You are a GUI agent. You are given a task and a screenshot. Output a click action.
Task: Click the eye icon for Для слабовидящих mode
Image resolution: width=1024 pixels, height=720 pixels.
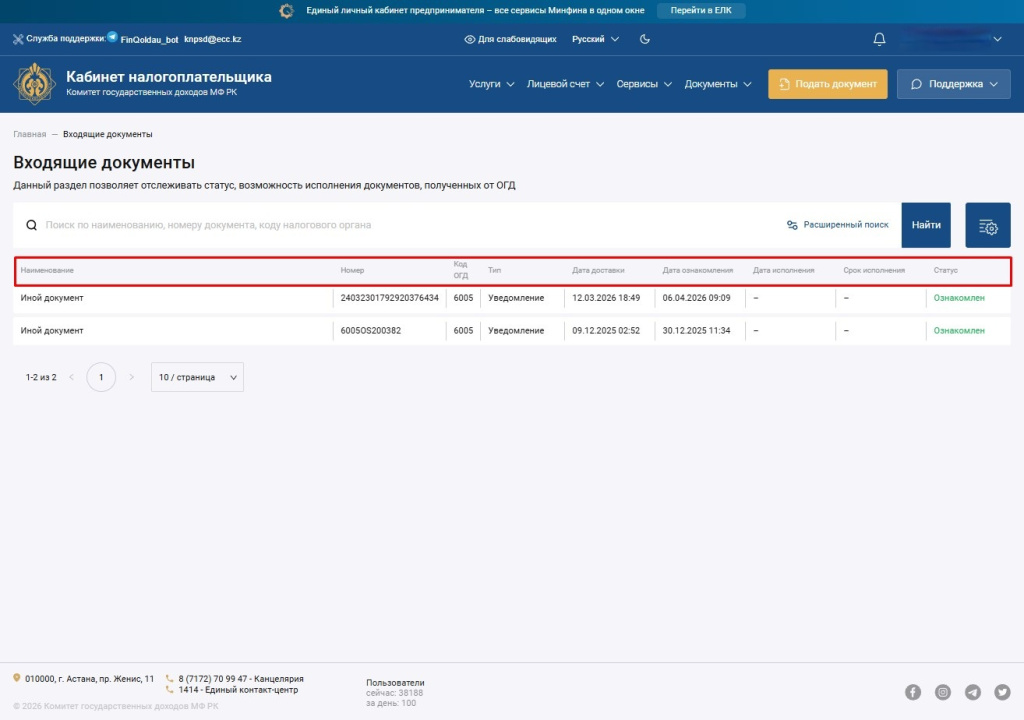click(468, 38)
